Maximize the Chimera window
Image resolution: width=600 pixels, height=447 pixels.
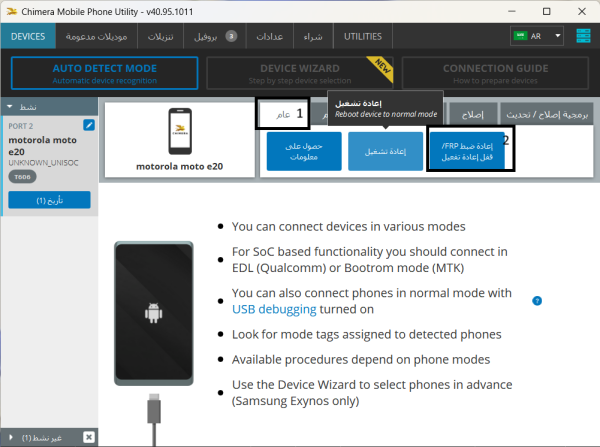(x=547, y=11)
